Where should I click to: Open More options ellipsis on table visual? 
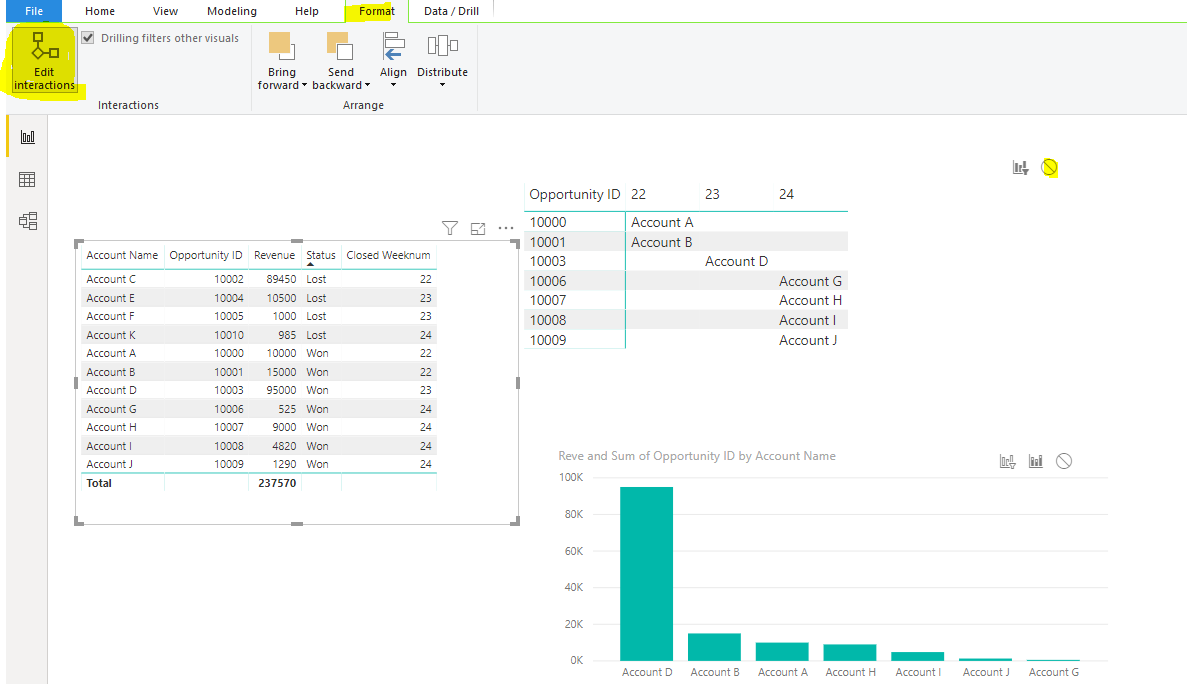(506, 228)
